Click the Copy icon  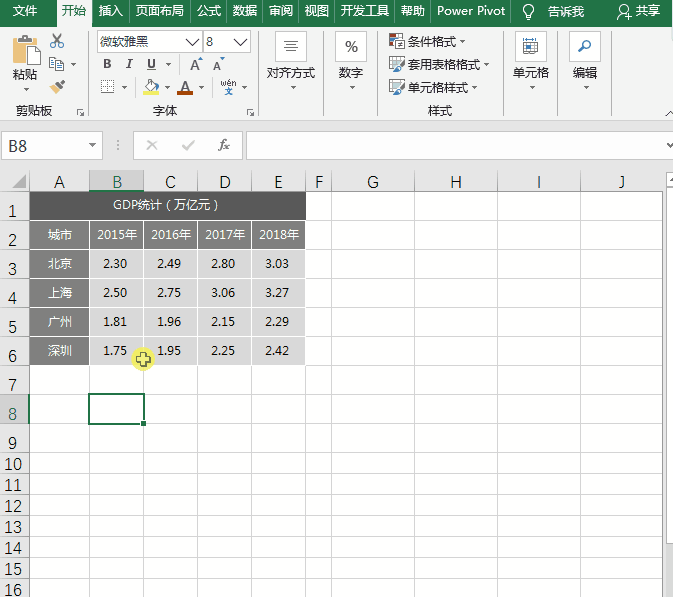click(x=57, y=64)
